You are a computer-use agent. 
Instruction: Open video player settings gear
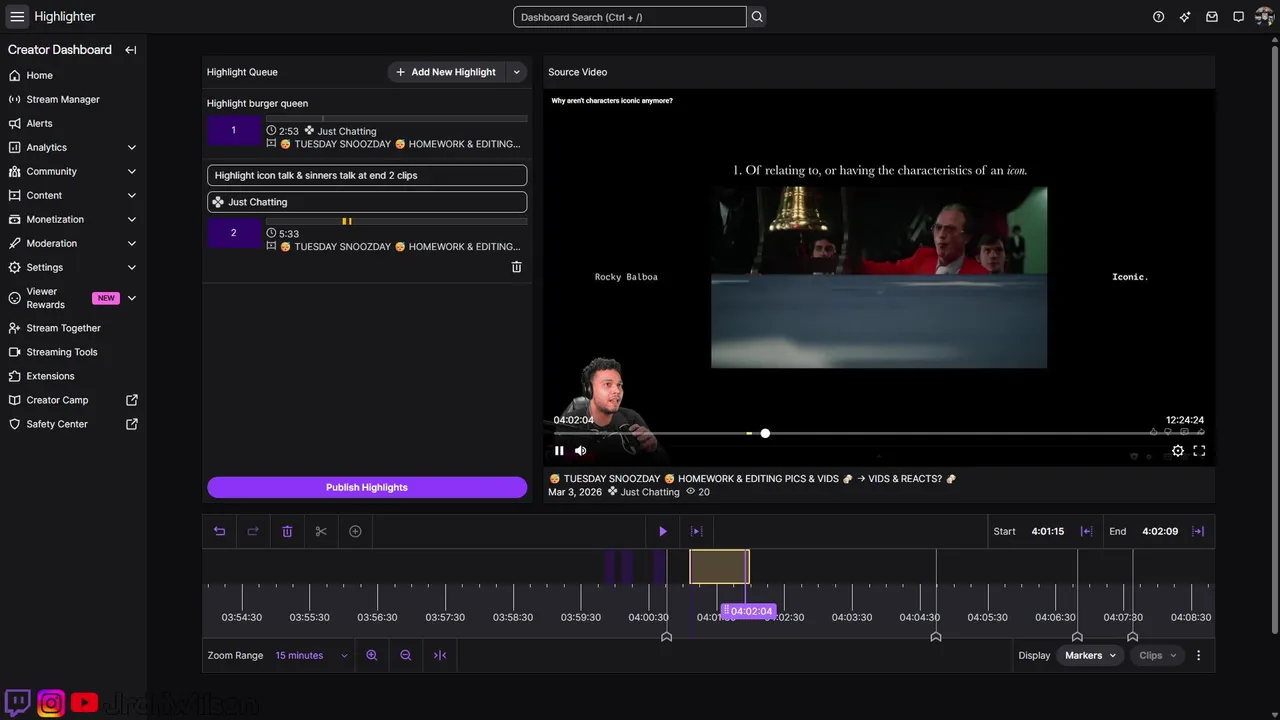[x=1178, y=451]
